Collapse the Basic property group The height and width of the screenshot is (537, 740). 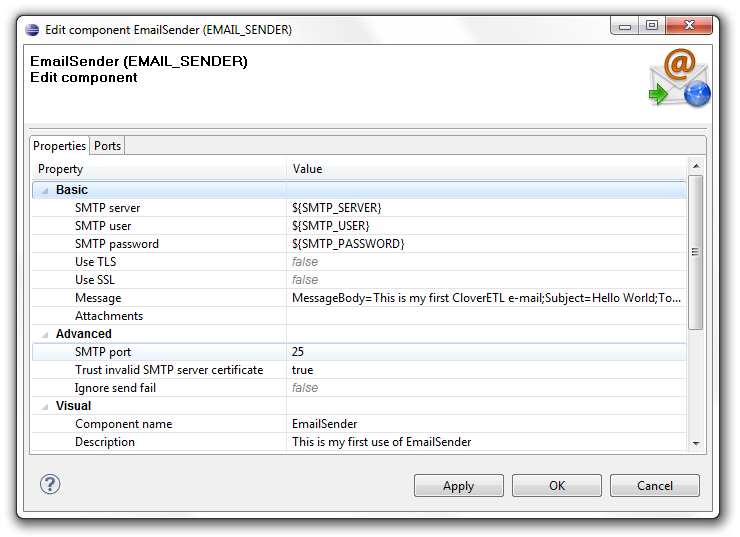[45, 190]
